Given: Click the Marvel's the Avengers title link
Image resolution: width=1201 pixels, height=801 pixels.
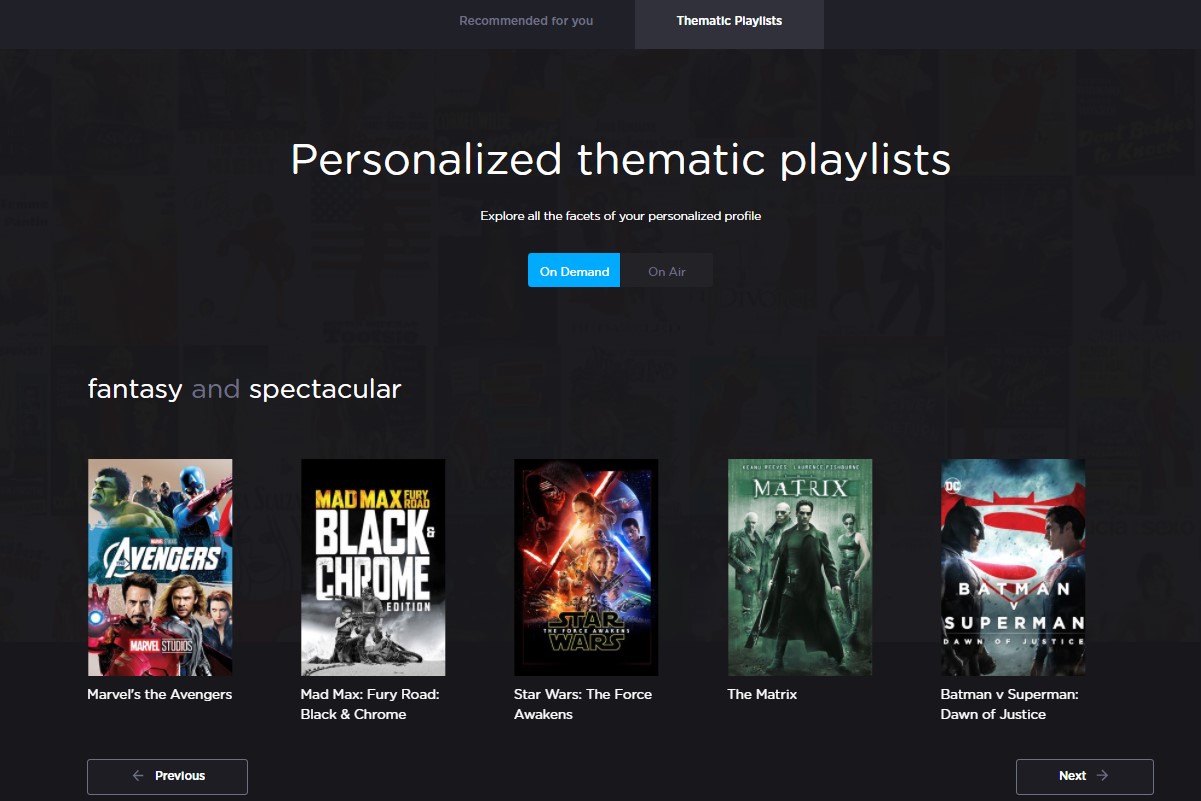Looking at the screenshot, I should pyautogui.click(x=160, y=695).
